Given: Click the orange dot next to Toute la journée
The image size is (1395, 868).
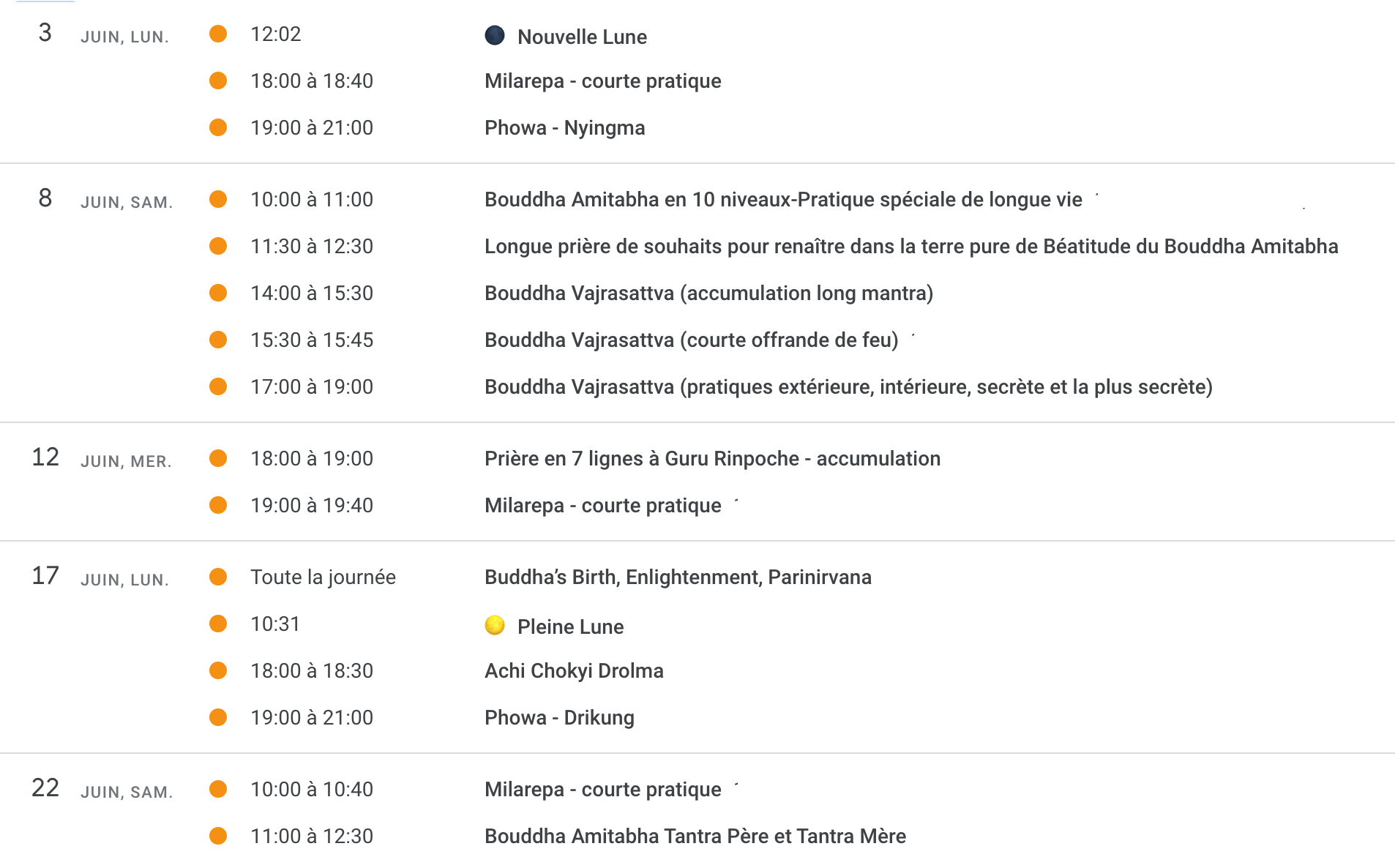Looking at the screenshot, I should pyautogui.click(x=218, y=577).
